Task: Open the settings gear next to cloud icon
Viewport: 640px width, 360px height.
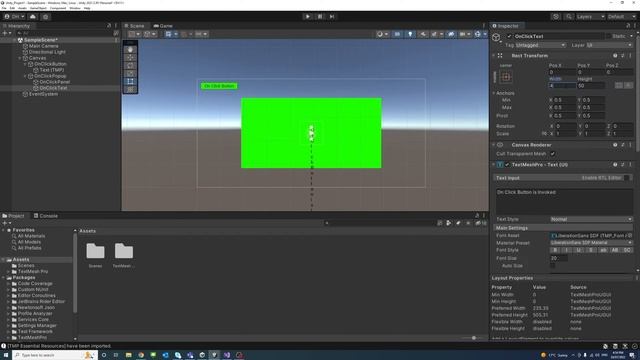Action: click(x=46, y=17)
